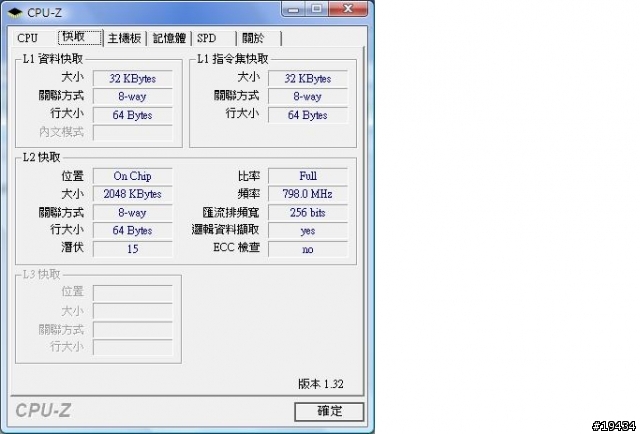Click L1 data cache 8-way associativity field
This screenshot has width=640, height=434.
click(133, 97)
